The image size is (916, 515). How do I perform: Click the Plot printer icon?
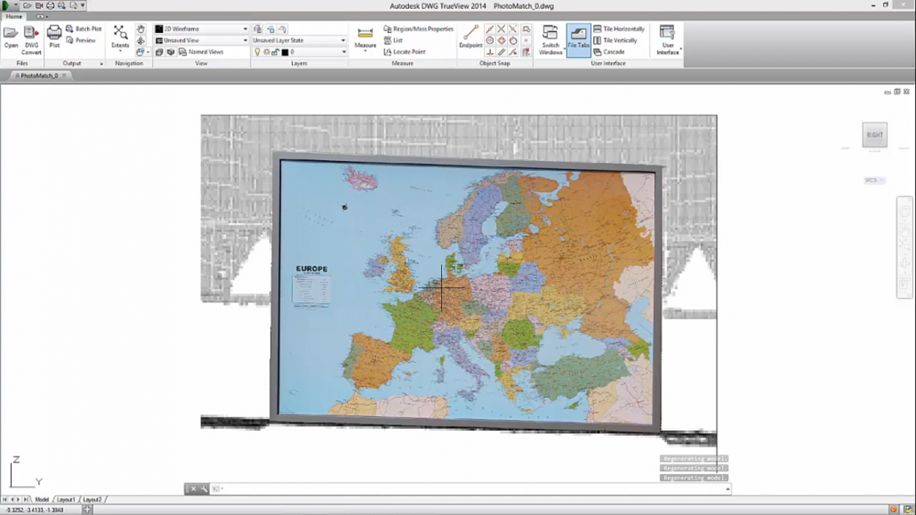(55, 36)
